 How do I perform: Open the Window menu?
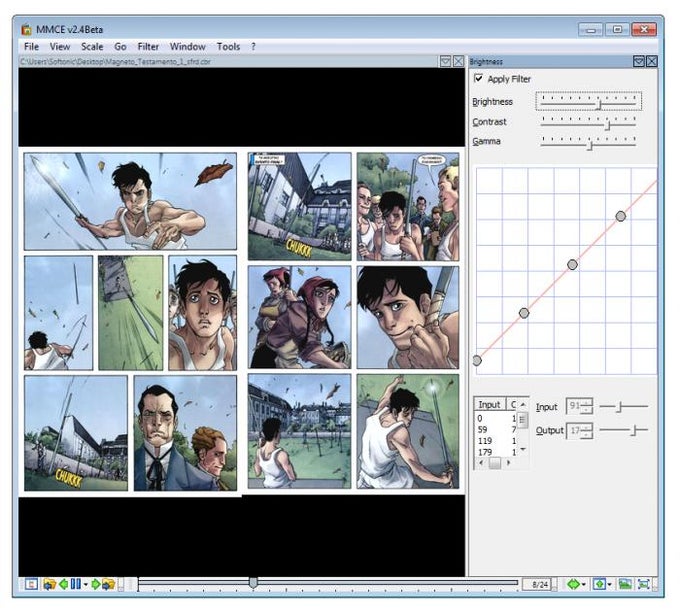[x=187, y=46]
